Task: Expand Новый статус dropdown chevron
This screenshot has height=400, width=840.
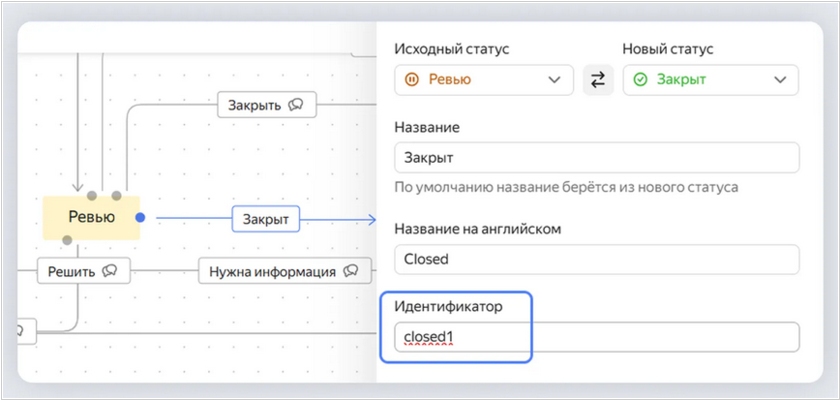Action: click(780, 80)
